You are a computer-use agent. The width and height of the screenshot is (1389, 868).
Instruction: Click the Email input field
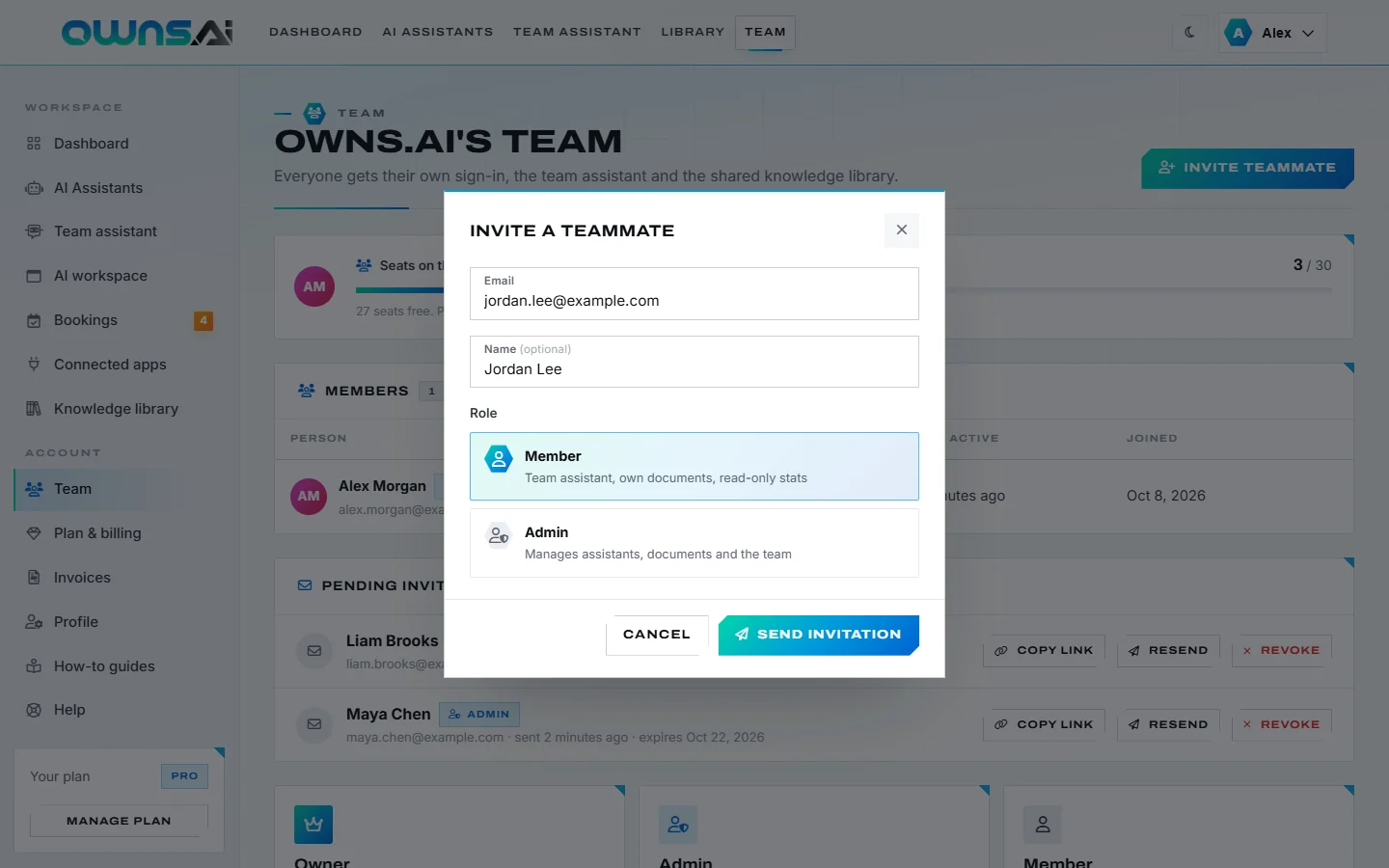(x=694, y=293)
